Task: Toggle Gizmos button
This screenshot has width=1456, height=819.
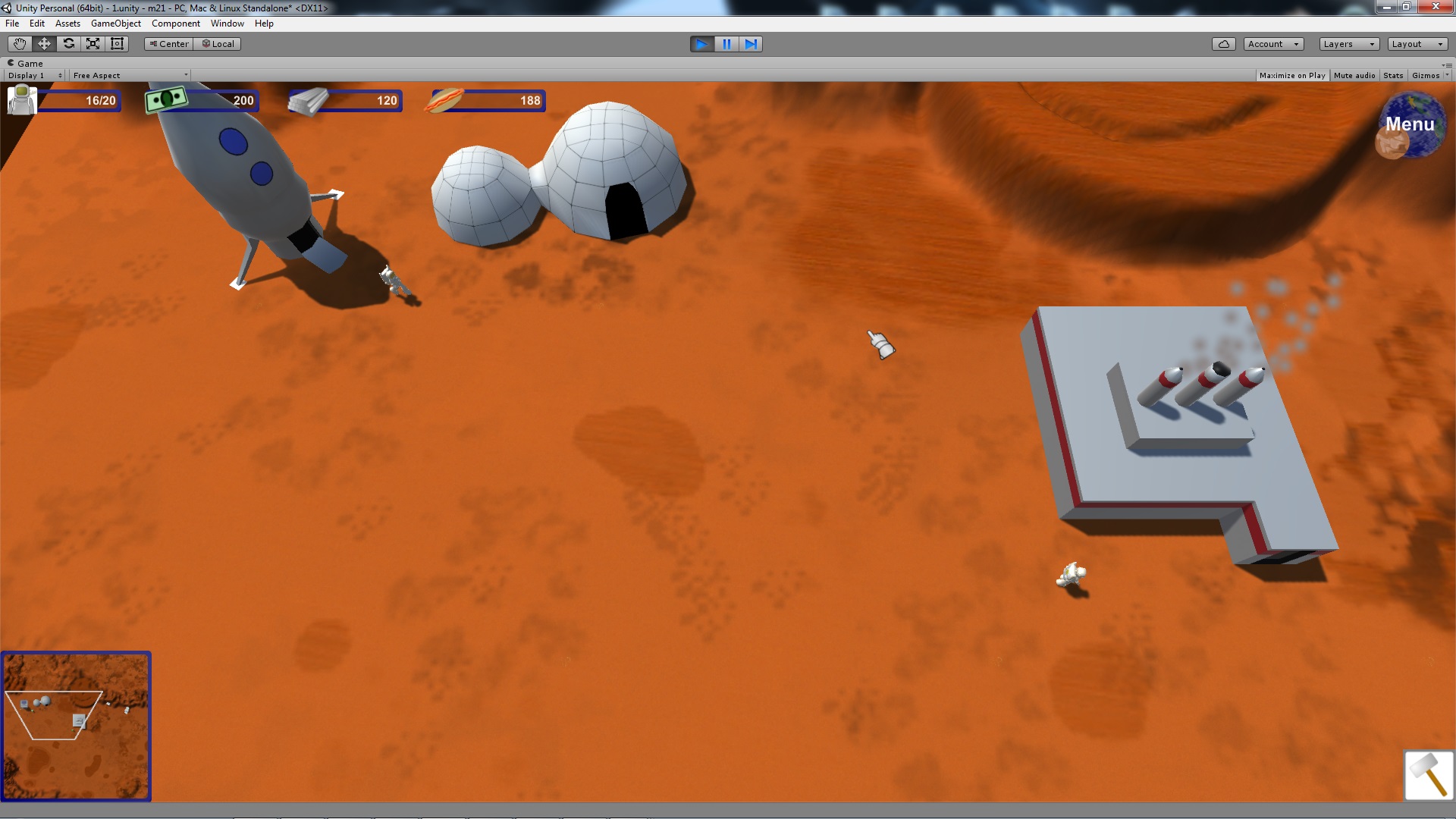Action: (x=1426, y=75)
